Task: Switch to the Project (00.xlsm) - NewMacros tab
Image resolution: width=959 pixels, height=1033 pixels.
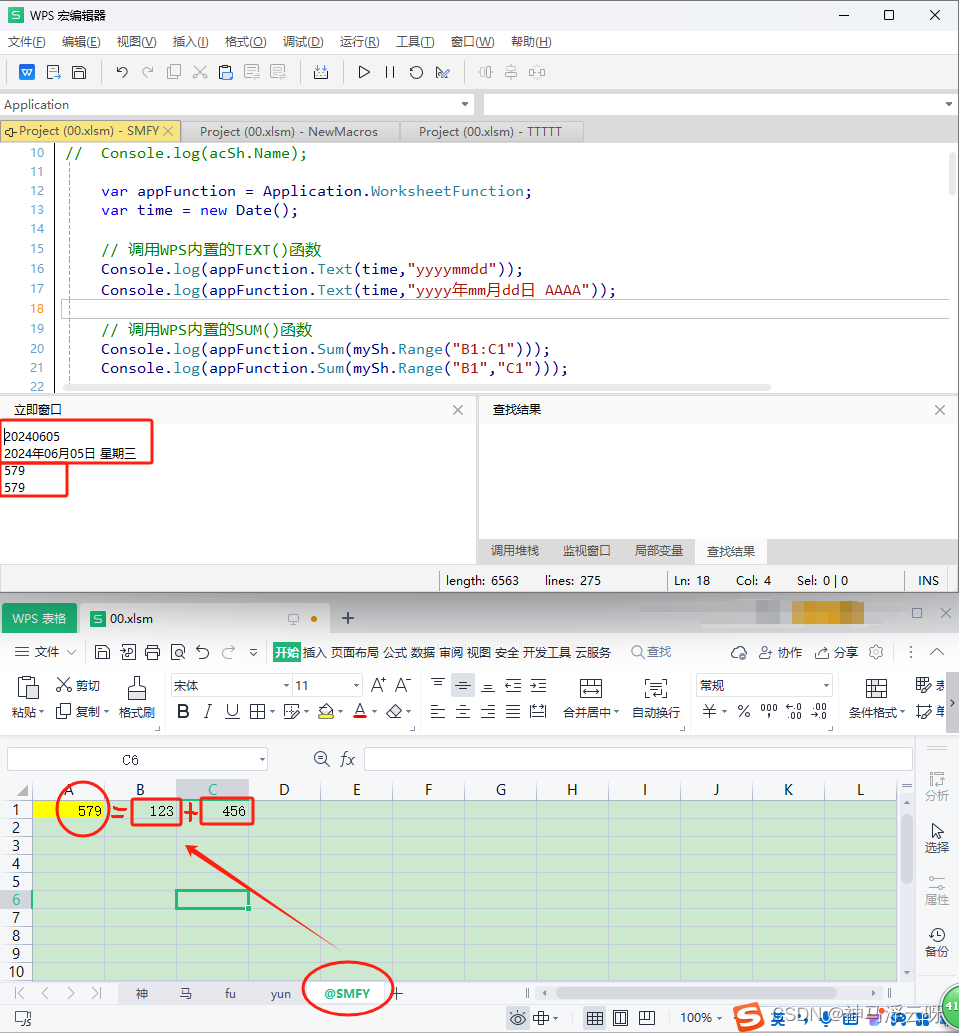Action: coord(290,130)
